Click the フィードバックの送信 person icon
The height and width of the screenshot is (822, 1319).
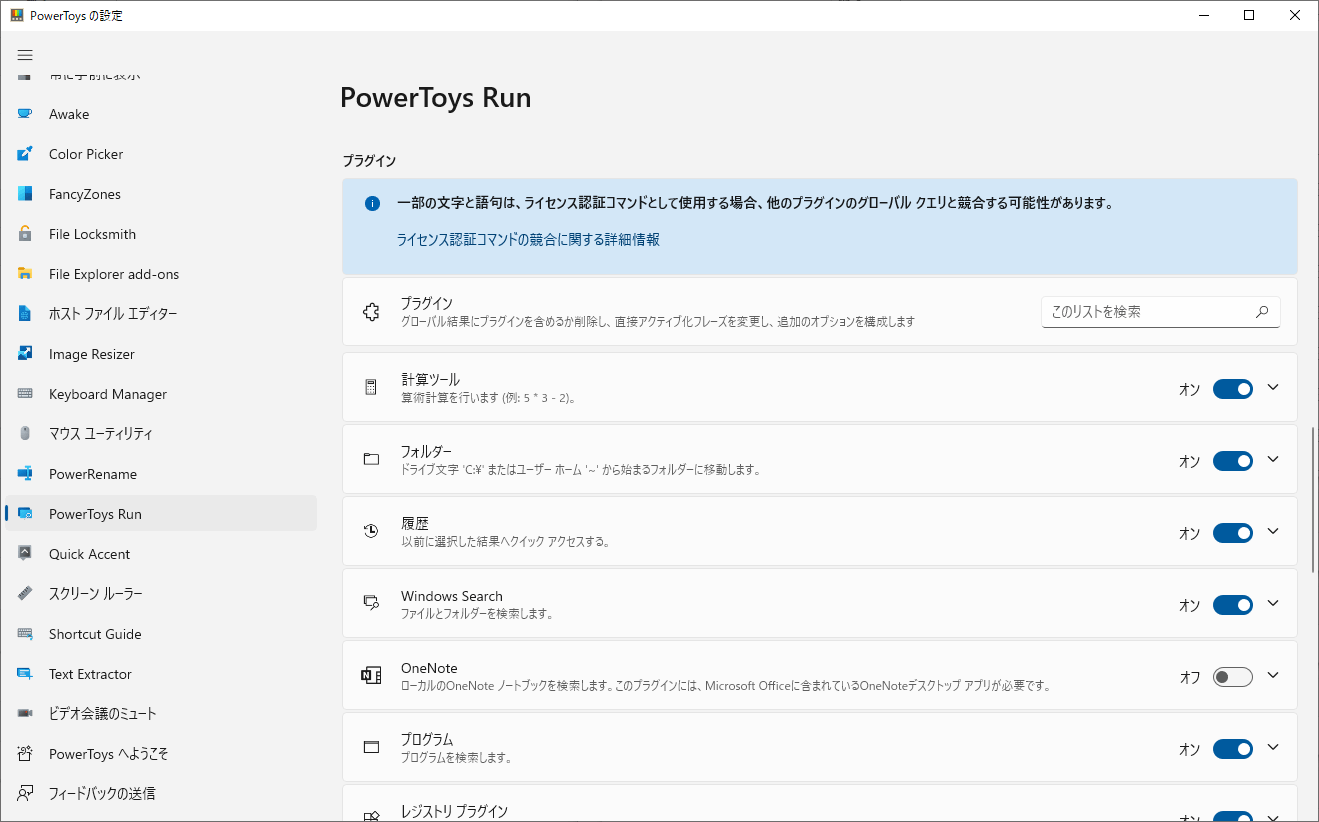point(25,794)
